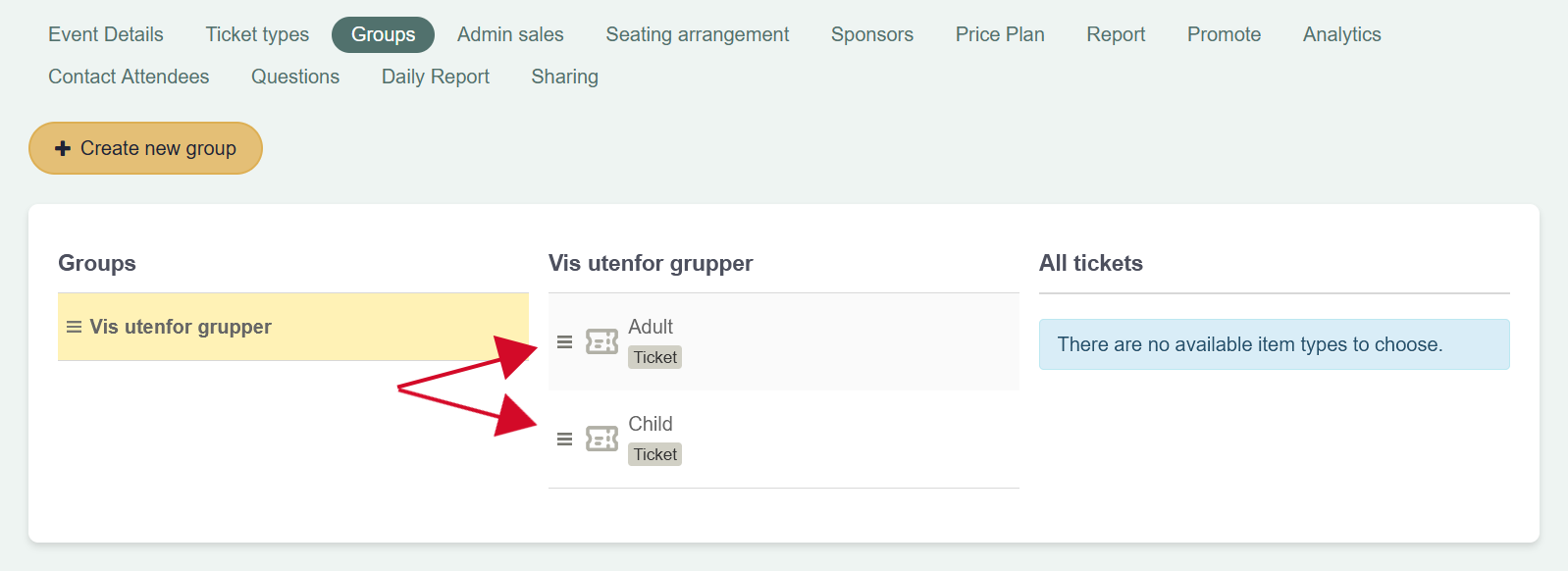The image size is (1568, 571).
Task: Open the Analytics tab
Action: click(1341, 34)
